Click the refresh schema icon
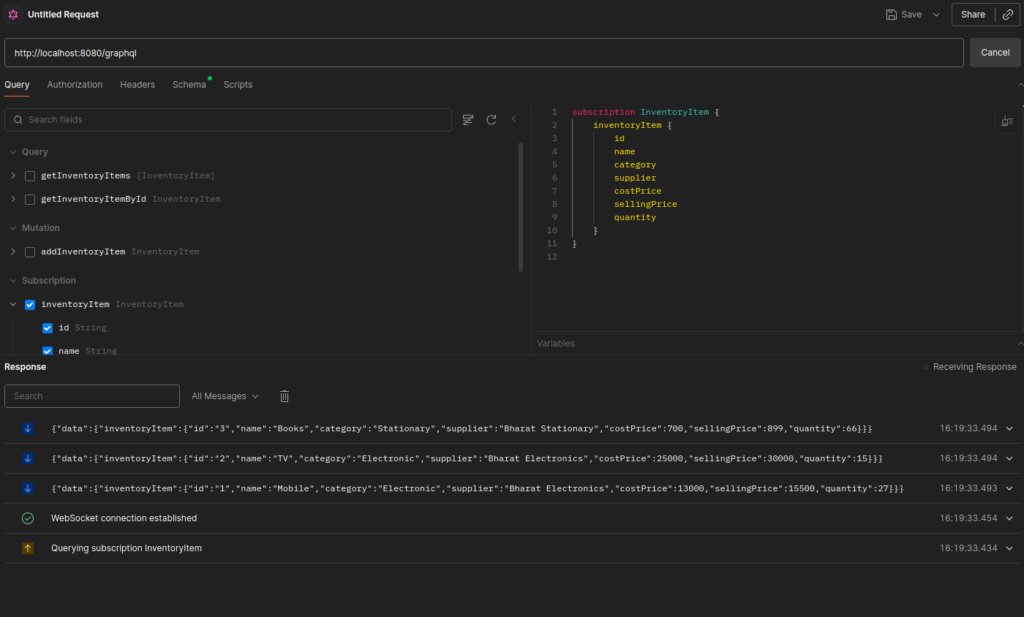 (491, 119)
